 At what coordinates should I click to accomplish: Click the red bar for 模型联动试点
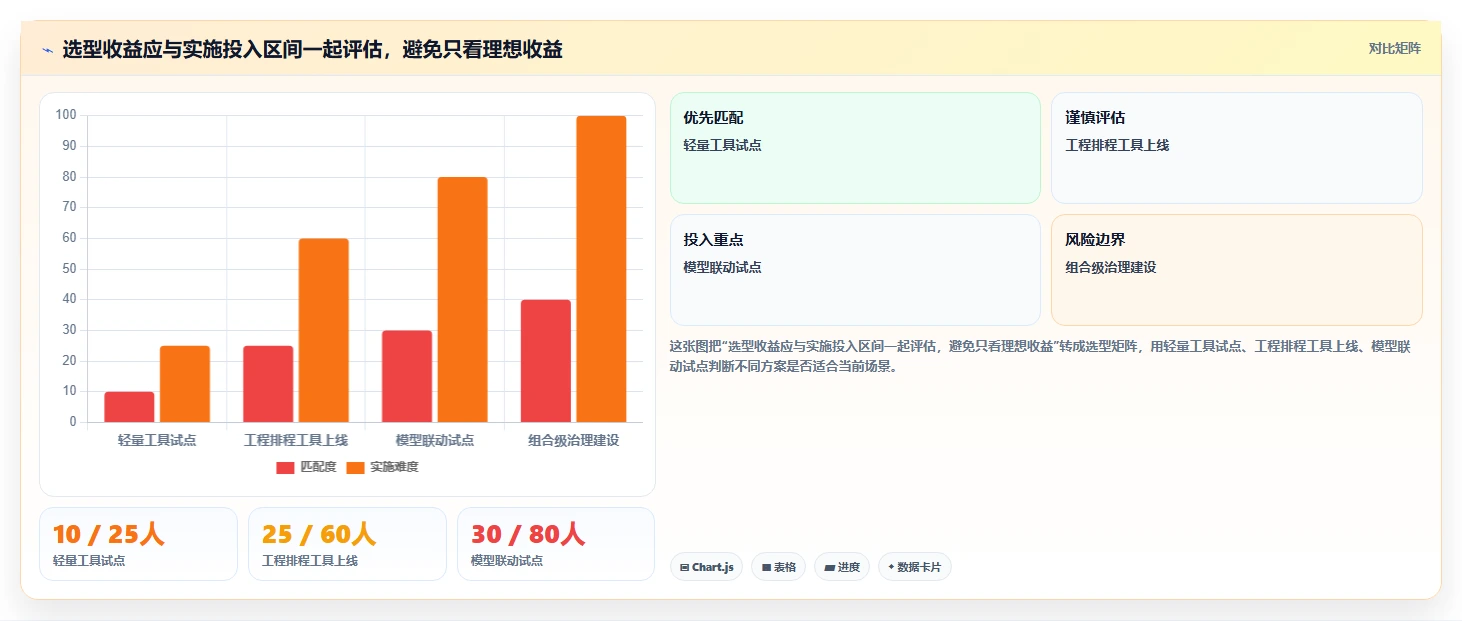tap(407, 376)
